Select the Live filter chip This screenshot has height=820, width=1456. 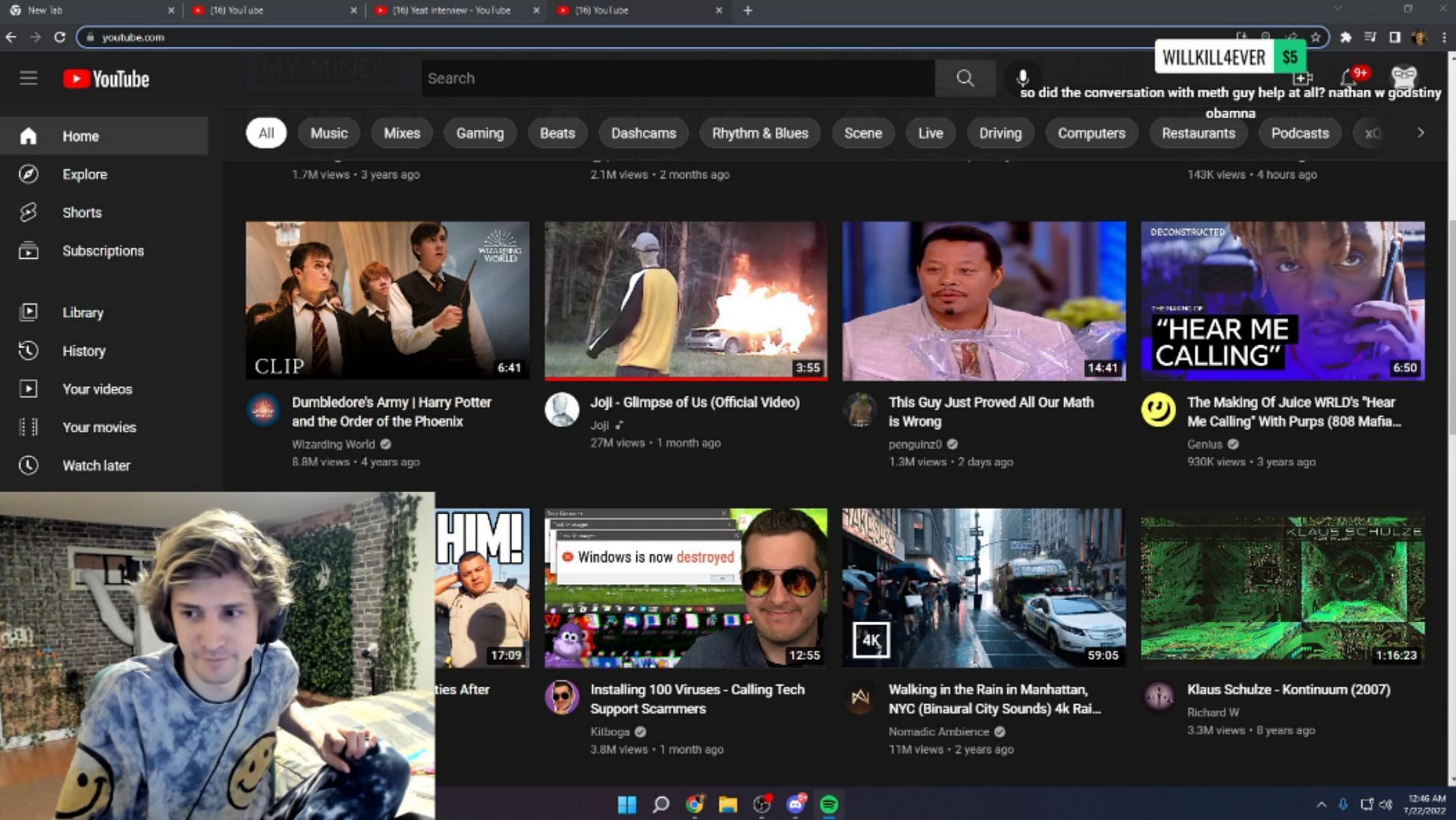click(x=930, y=134)
